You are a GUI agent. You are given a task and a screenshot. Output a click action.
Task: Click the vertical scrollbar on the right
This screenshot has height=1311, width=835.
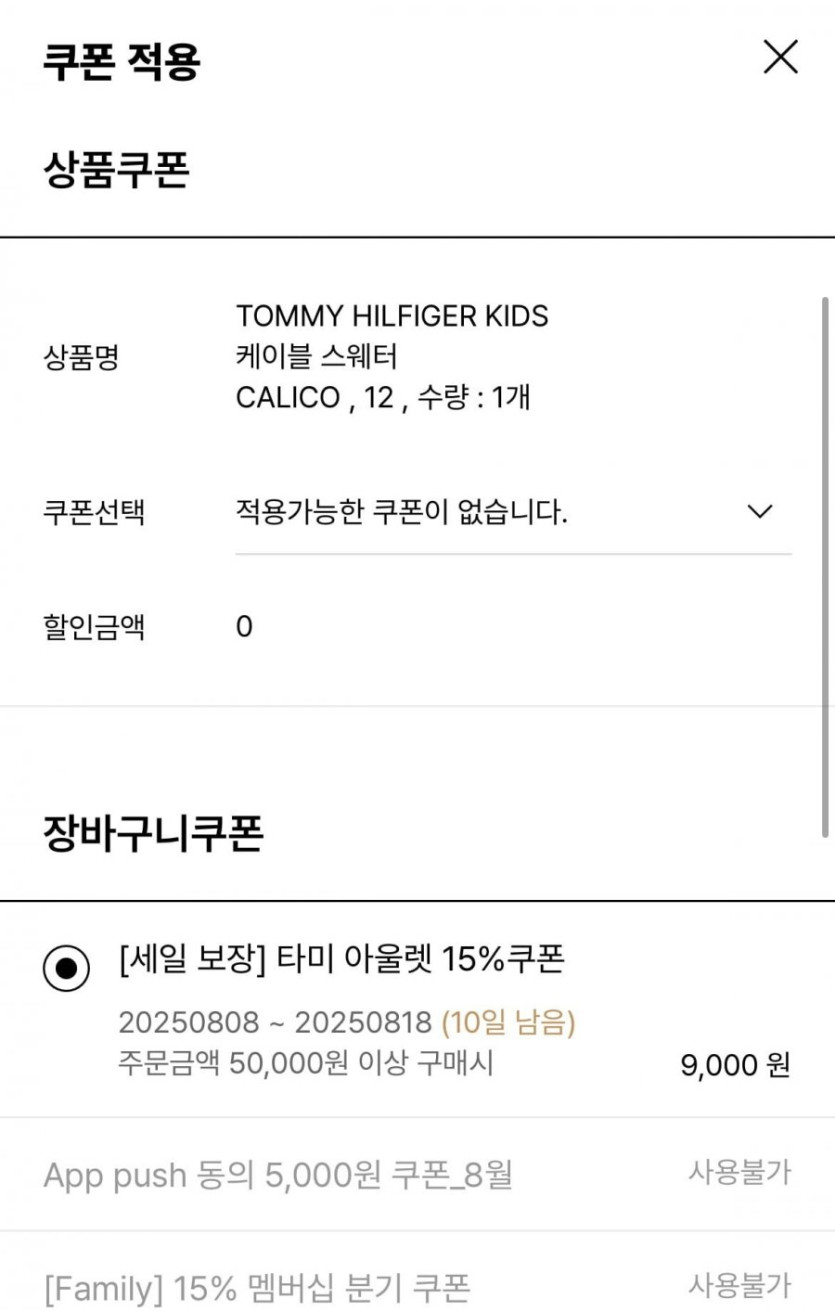click(x=825, y=565)
